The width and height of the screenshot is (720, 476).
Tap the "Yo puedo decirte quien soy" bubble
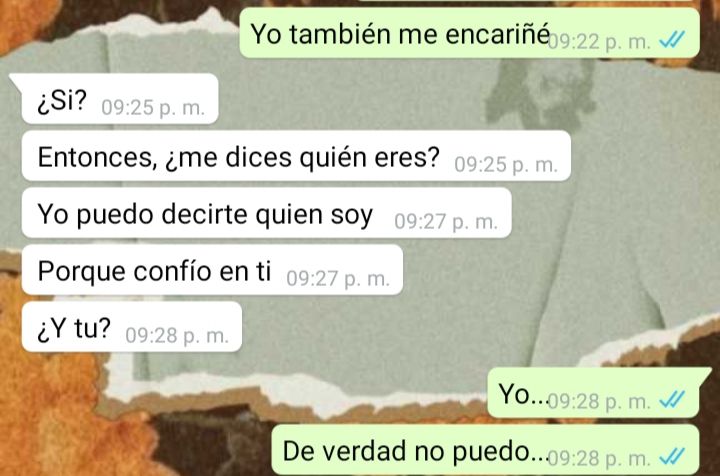pos(266,213)
